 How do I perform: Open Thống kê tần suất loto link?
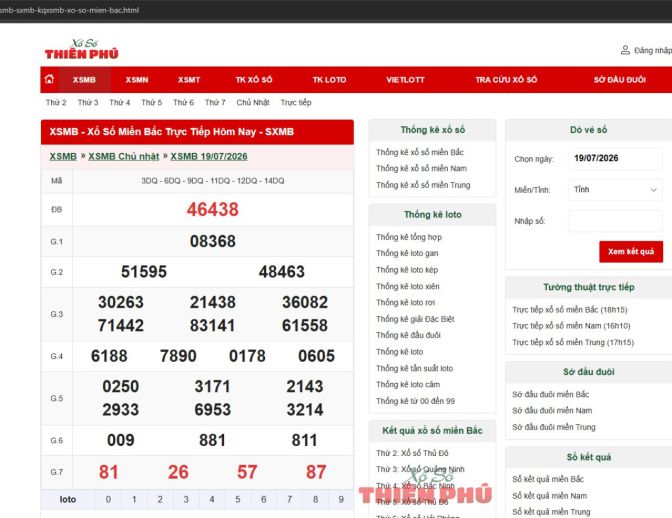414,368
